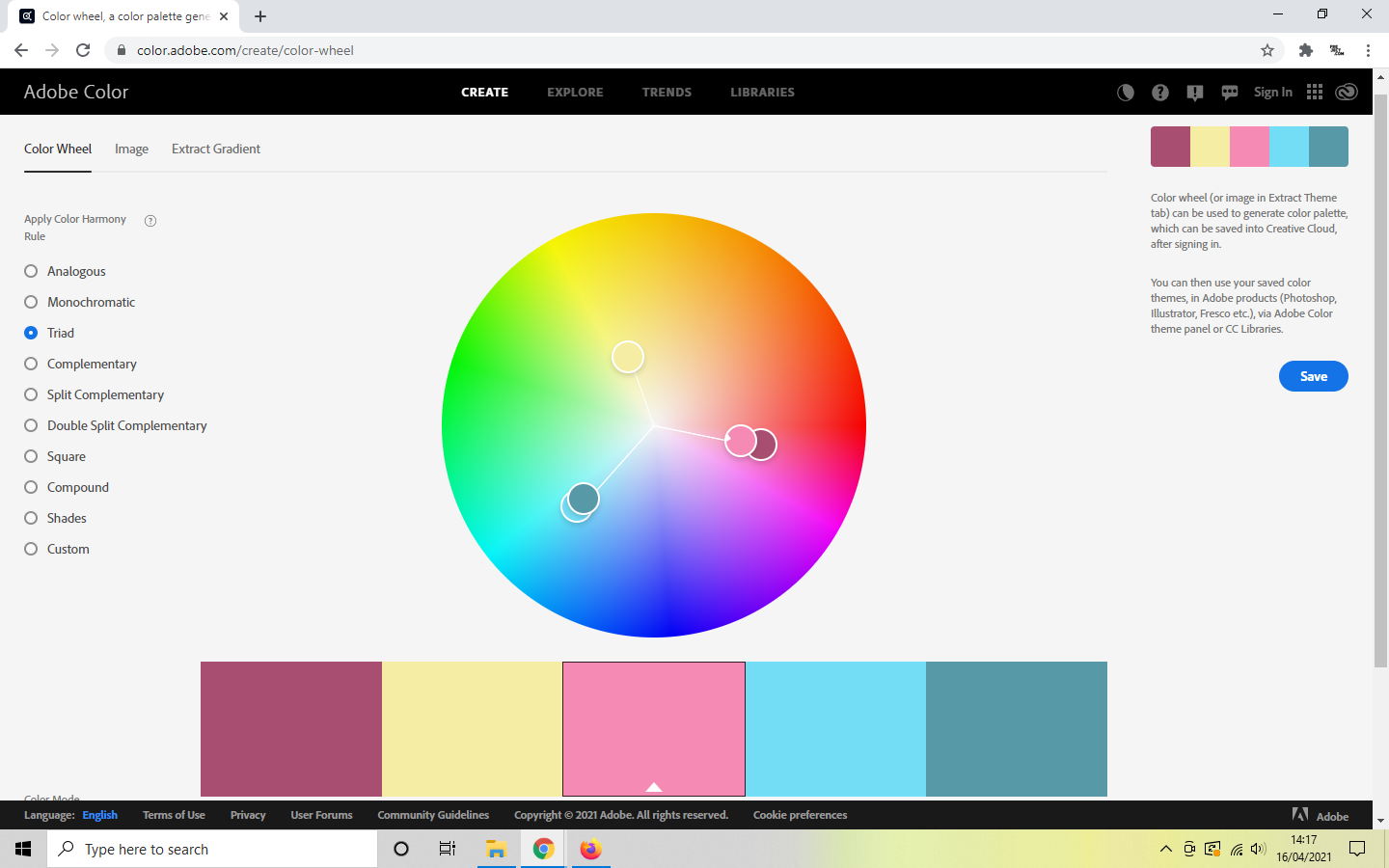
Task: Click the browser forward arrow
Action: click(x=52, y=50)
